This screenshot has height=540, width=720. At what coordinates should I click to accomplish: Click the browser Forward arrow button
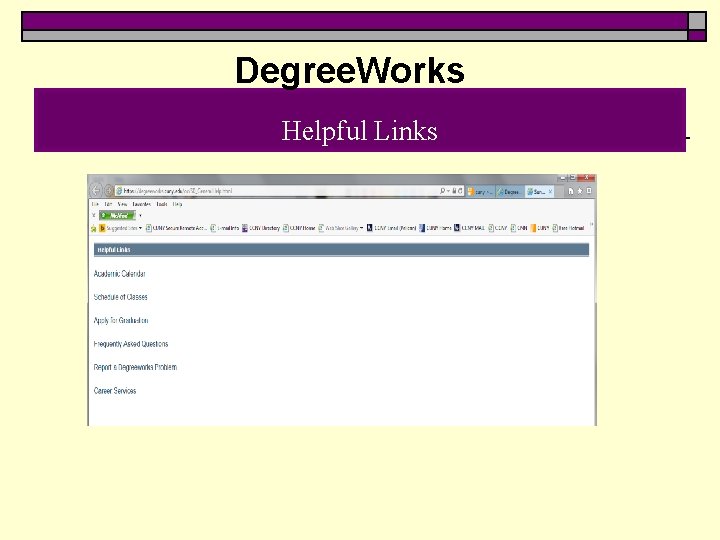point(109,191)
